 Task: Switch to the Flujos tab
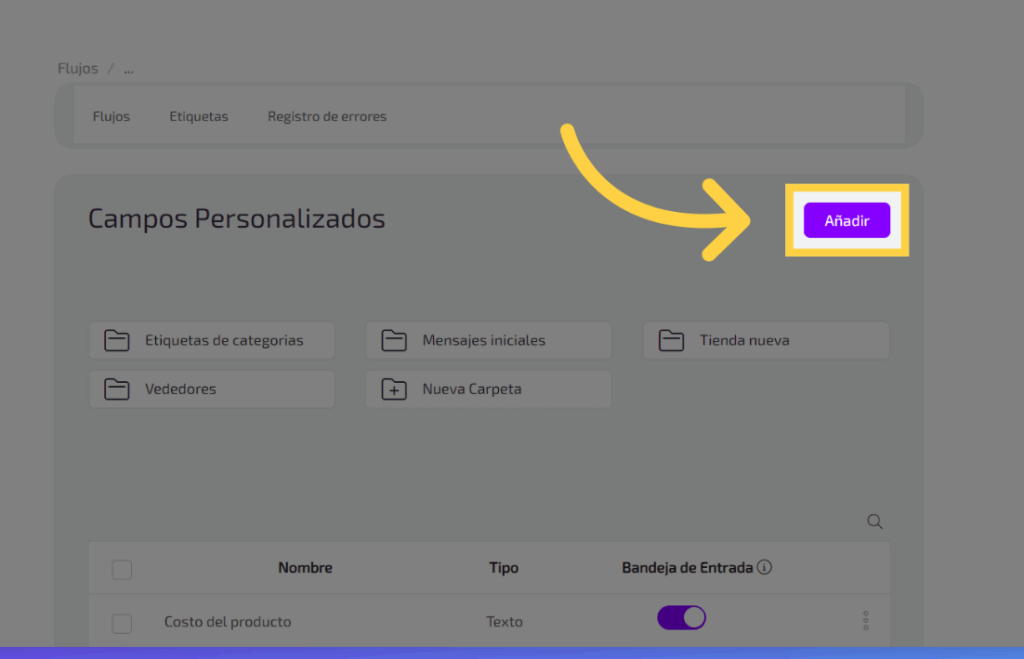111,116
